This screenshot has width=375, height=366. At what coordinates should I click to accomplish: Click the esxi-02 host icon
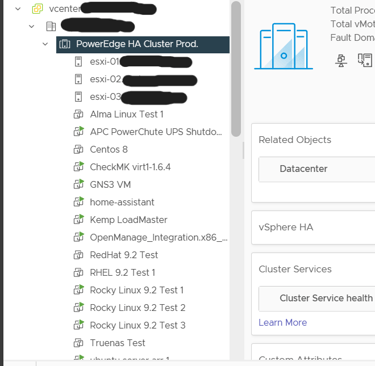[x=78, y=79]
